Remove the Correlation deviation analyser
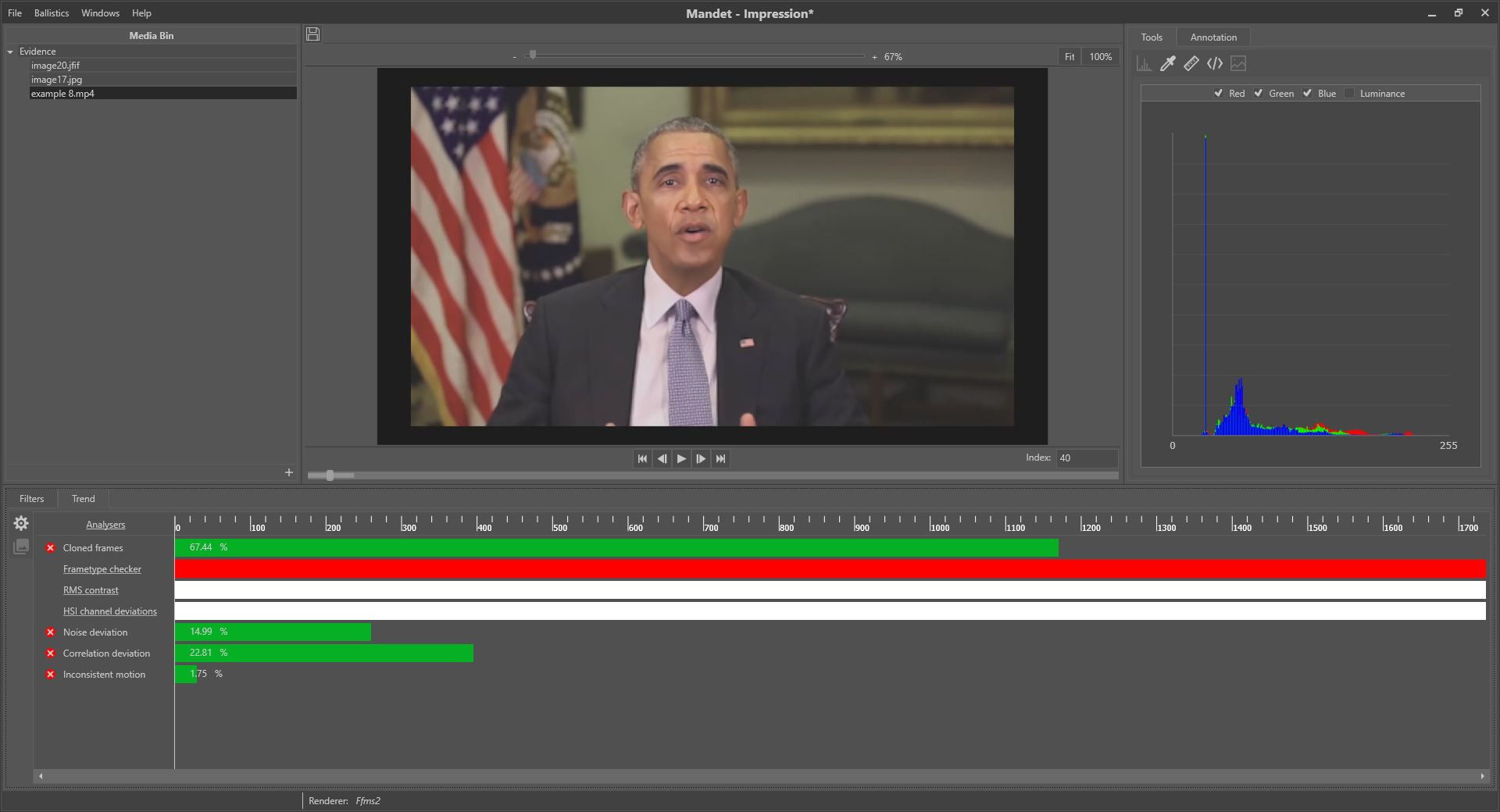The height and width of the screenshot is (812, 1500). coord(50,654)
